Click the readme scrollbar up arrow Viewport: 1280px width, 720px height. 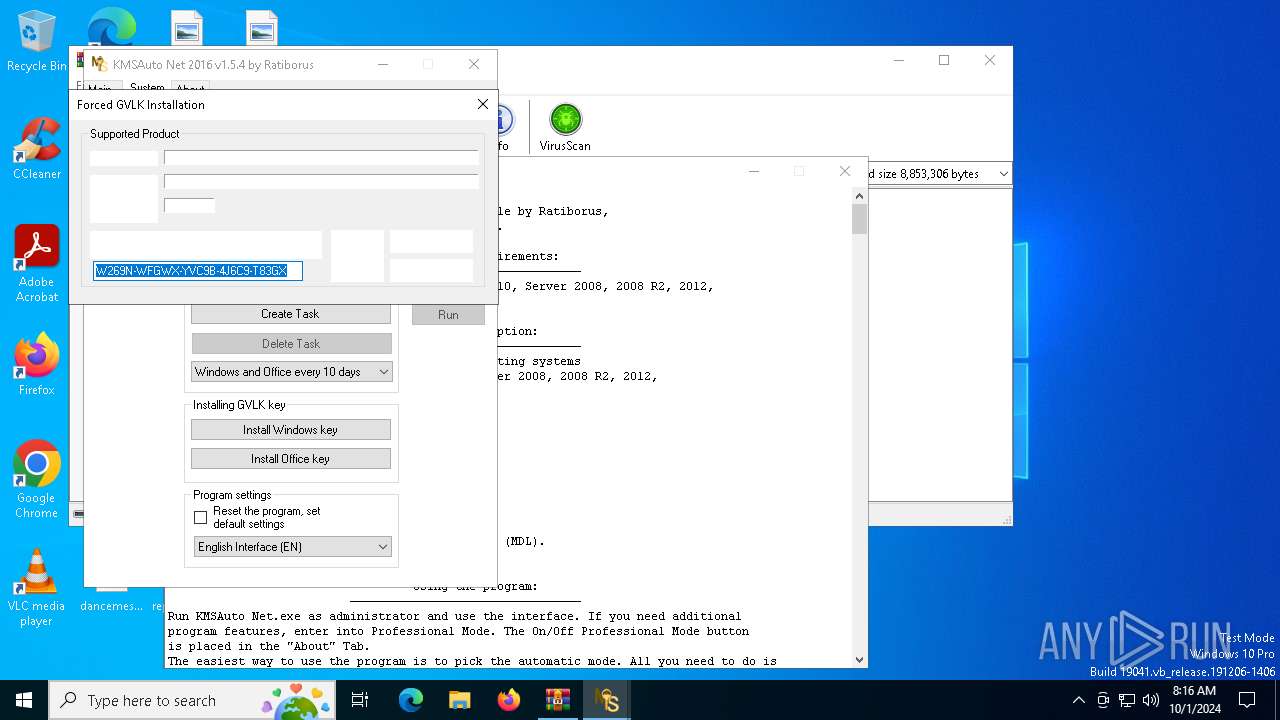(859, 196)
